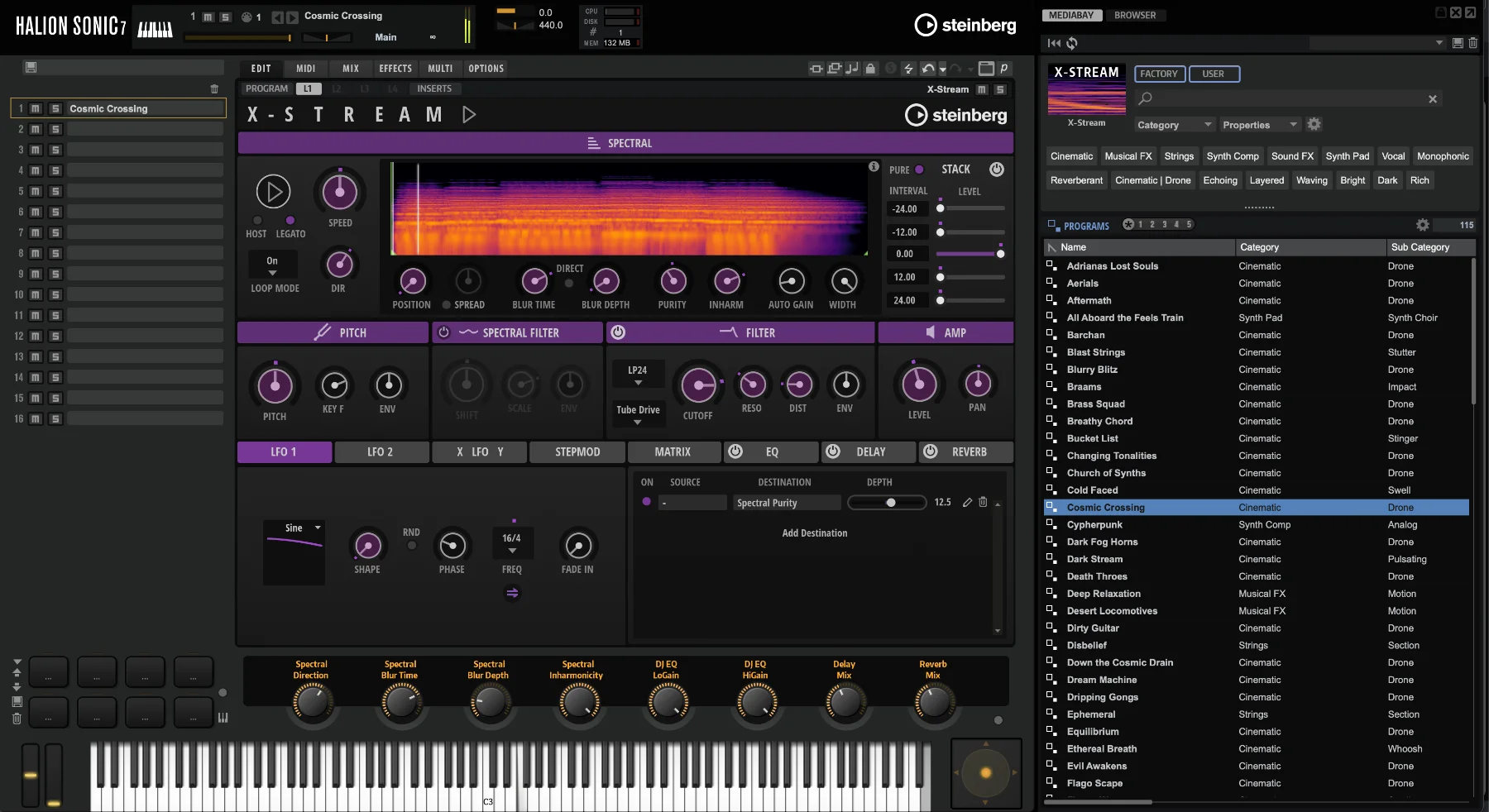Viewport: 1489px width, 812px height.
Task: Click the info icon on the spectrogram display
Action: [x=874, y=167]
